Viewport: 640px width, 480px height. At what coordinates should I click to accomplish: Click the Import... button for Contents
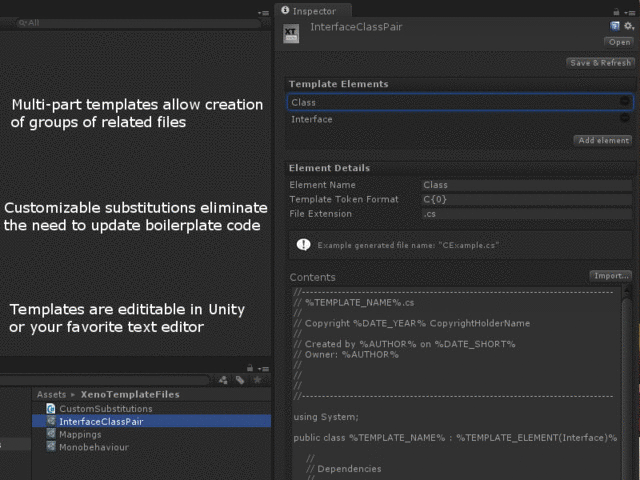coord(610,275)
